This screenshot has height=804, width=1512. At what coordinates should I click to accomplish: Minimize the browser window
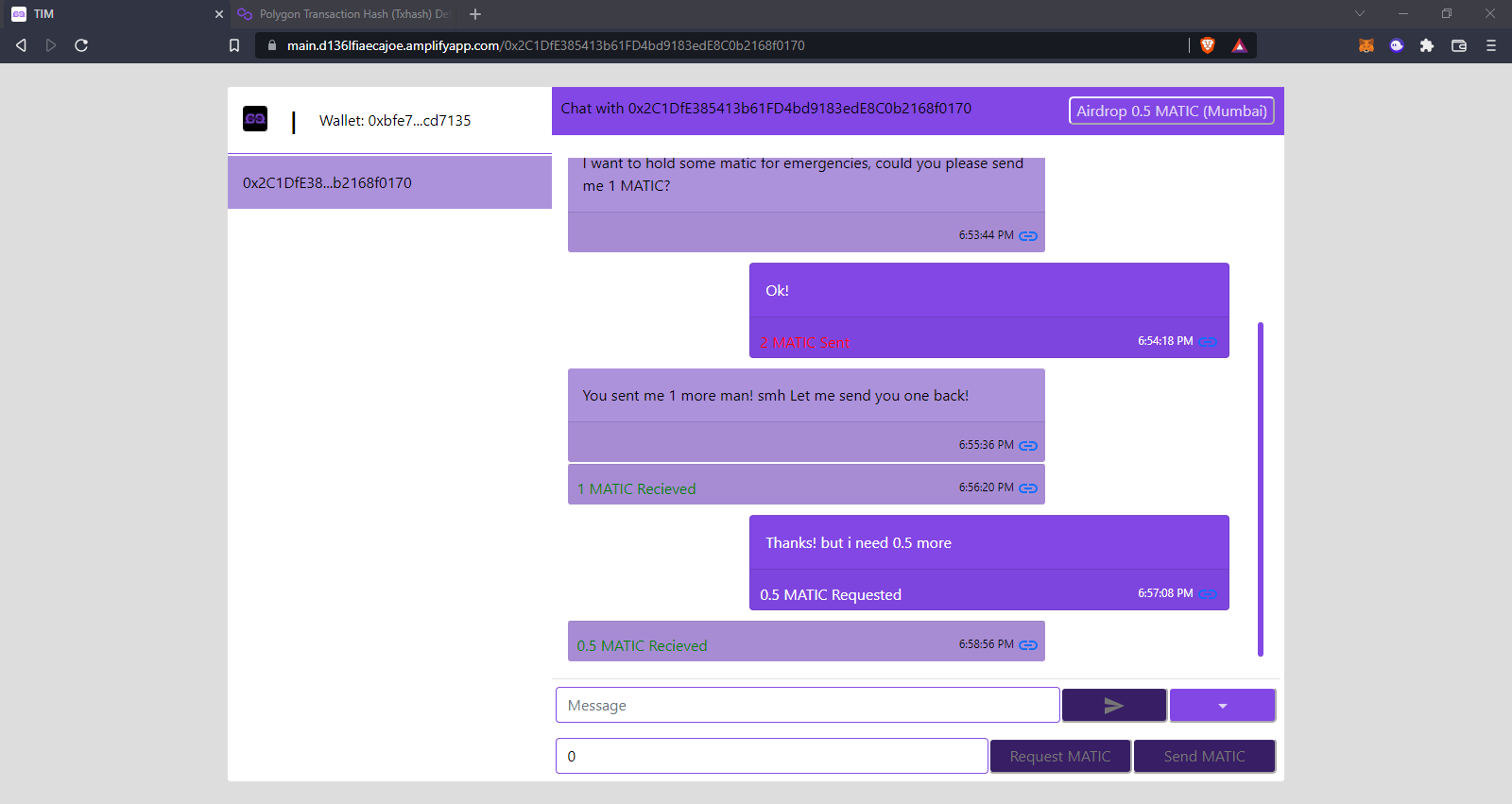pyautogui.click(x=1403, y=13)
